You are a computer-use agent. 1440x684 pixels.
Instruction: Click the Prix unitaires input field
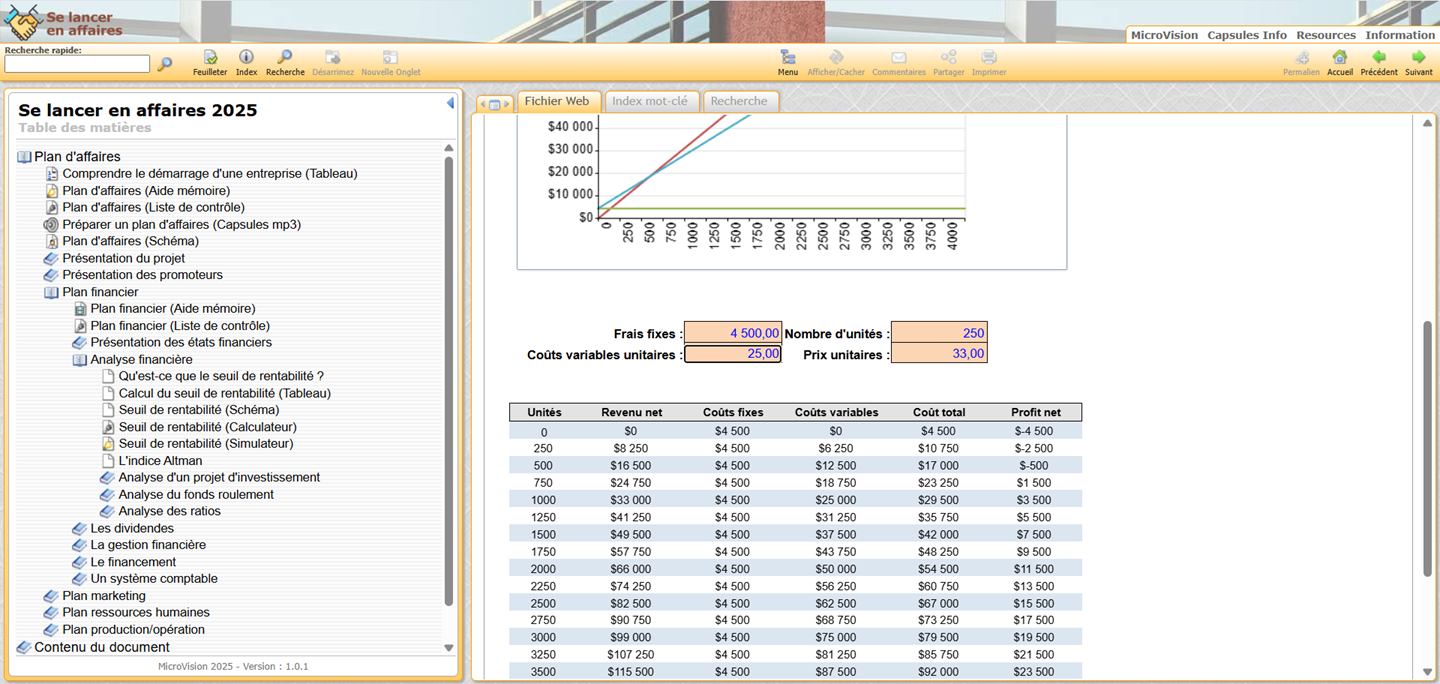[x=938, y=354]
